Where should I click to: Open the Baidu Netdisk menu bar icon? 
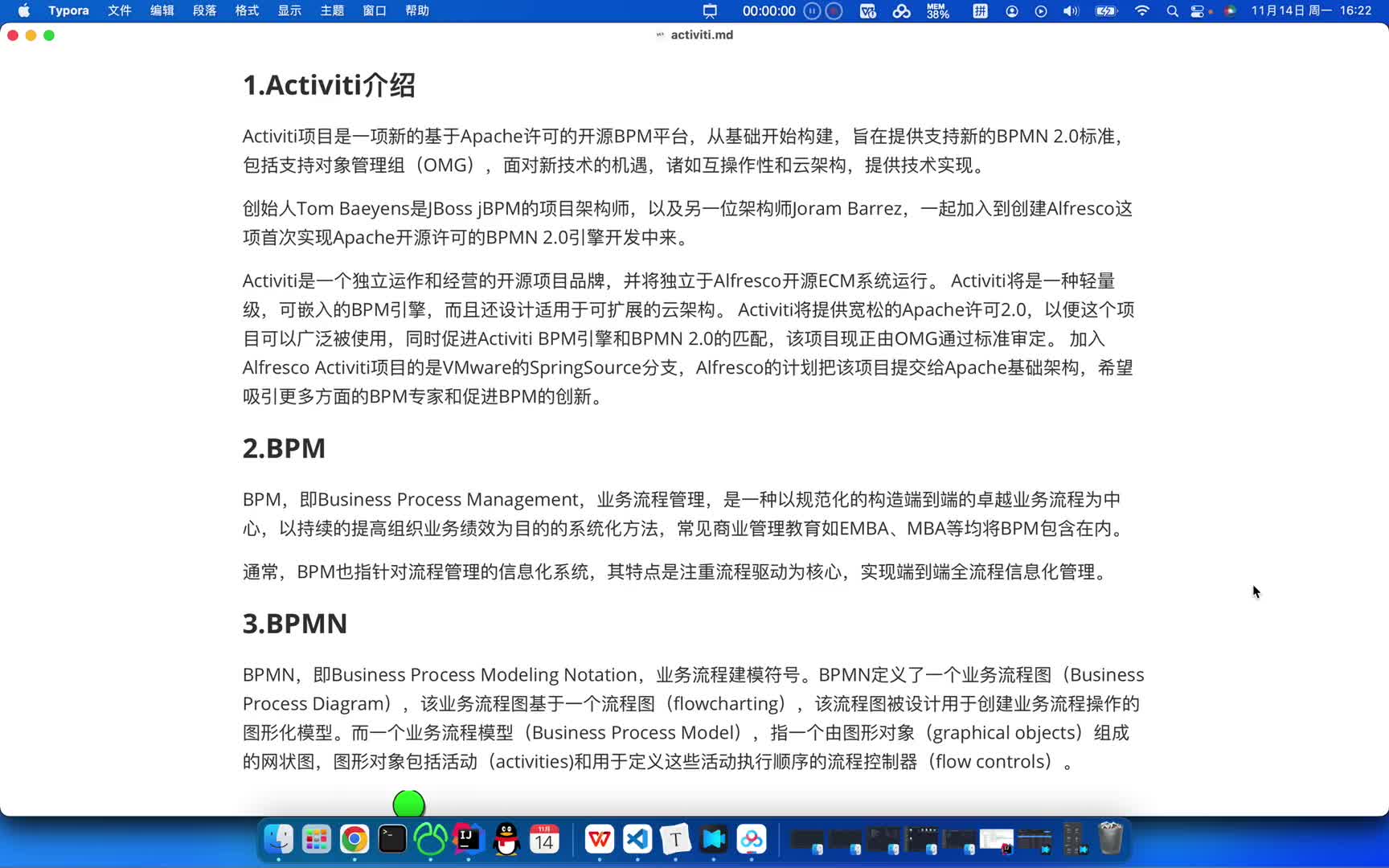coord(902,10)
